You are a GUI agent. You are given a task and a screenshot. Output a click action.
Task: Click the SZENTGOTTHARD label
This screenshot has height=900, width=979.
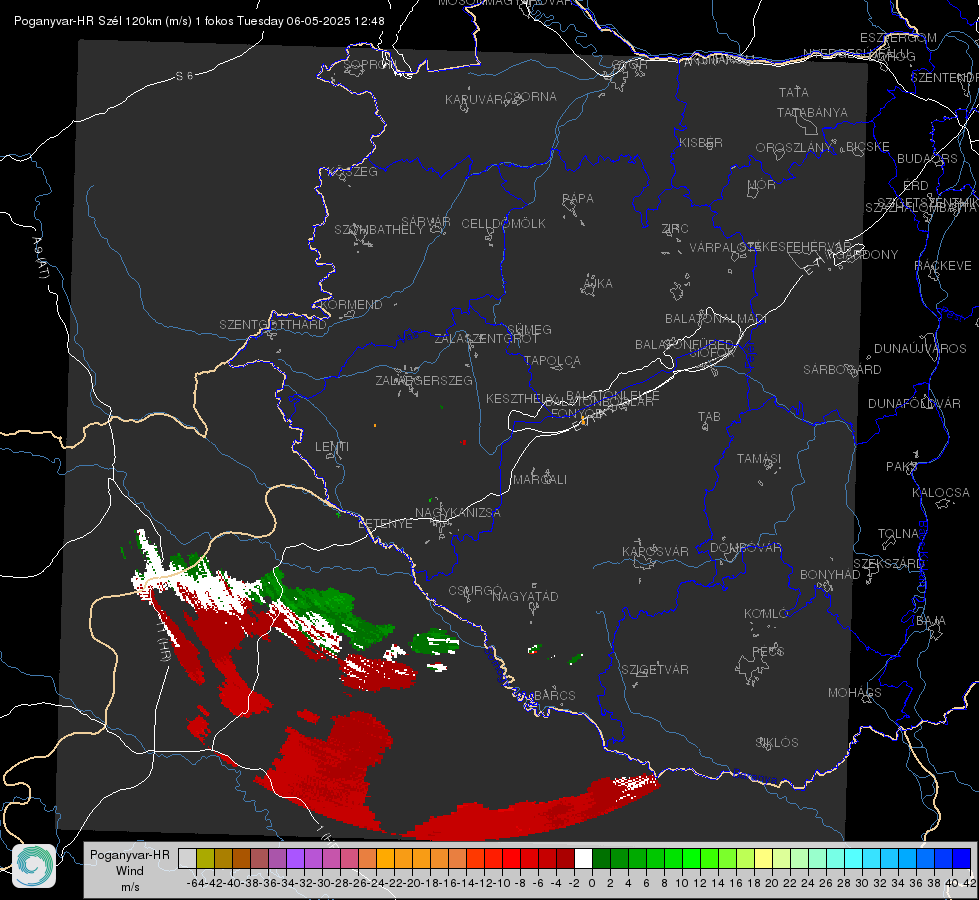click(x=273, y=325)
